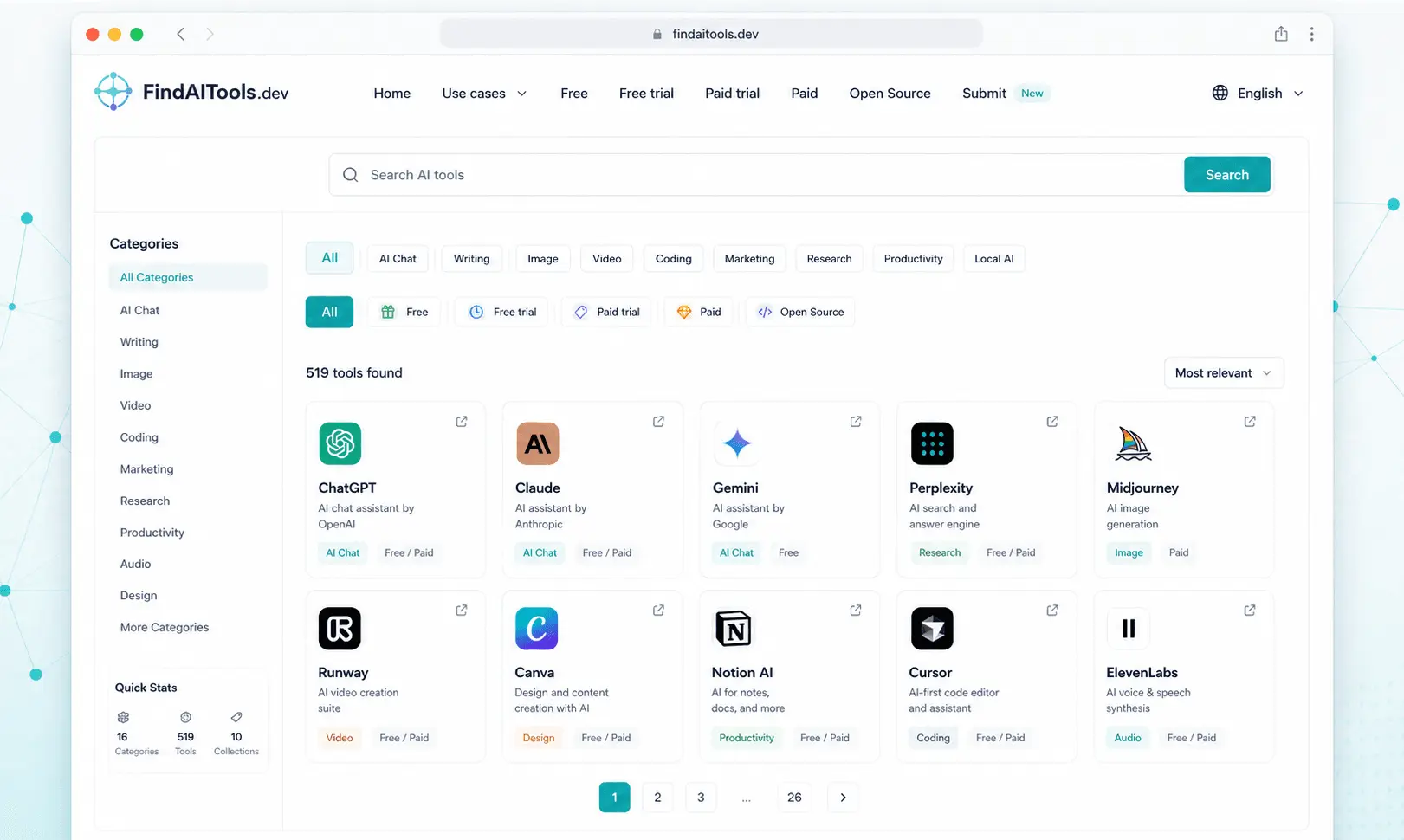The width and height of the screenshot is (1404, 840).
Task: Open Marketing category in sidebar
Action: pos(146,468)
